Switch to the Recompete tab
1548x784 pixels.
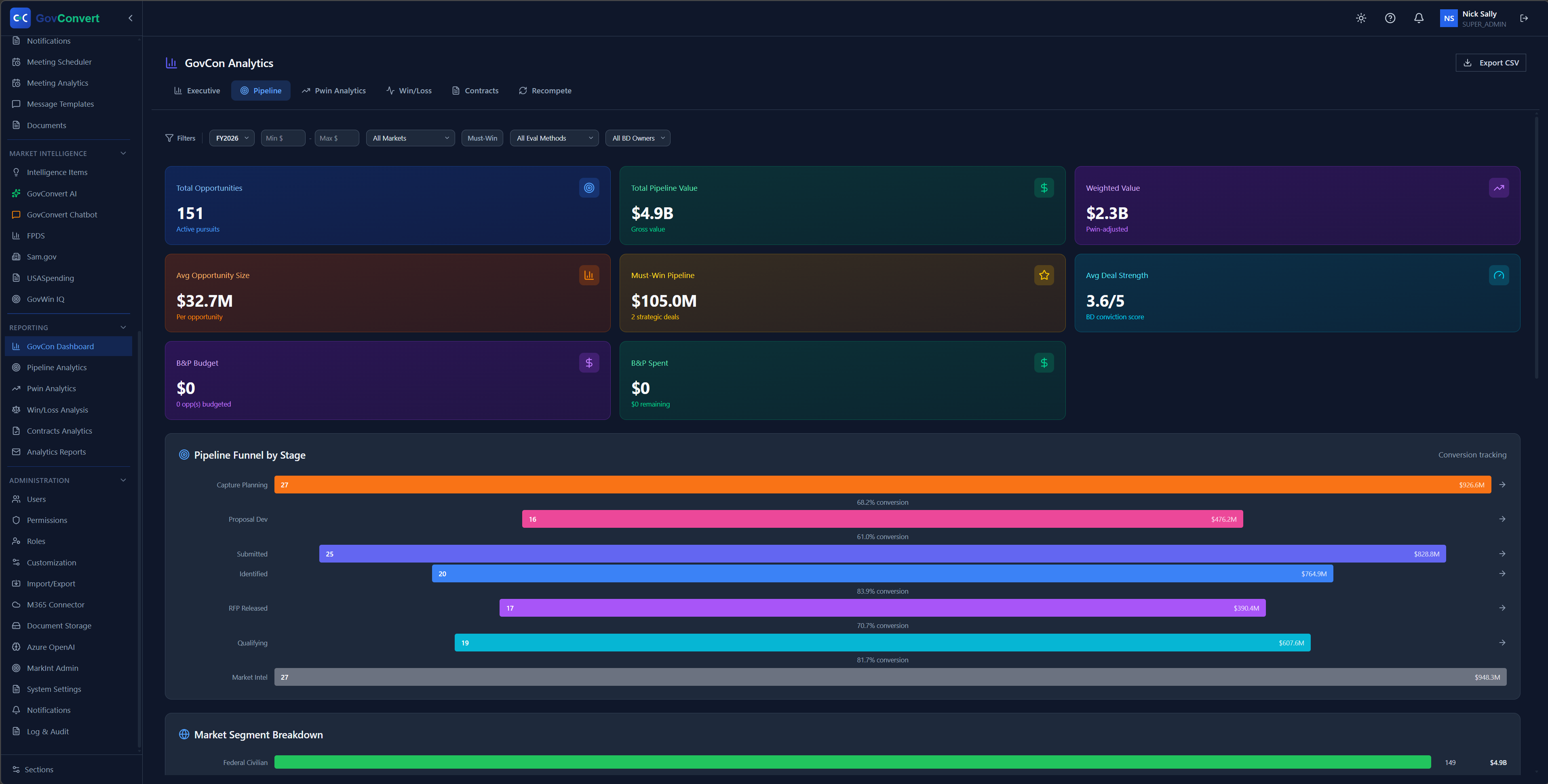(x=545, y=91)
